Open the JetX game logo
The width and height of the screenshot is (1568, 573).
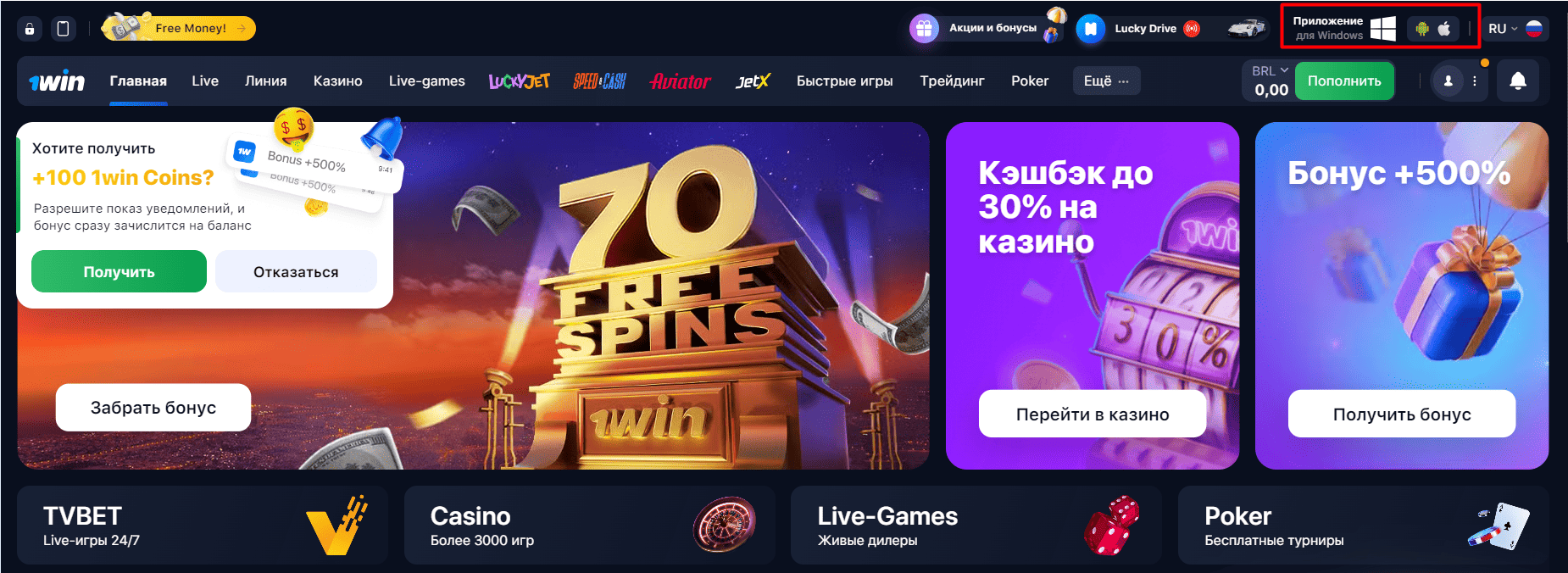click(753, 81)
